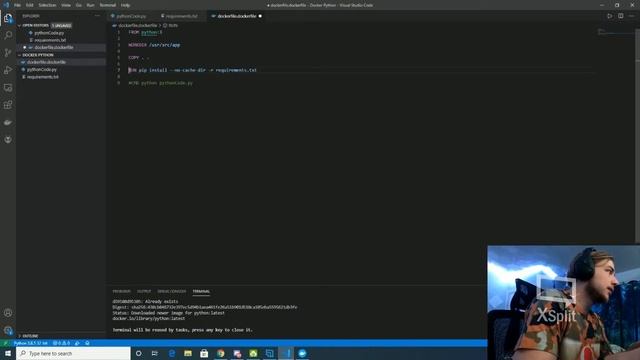
Task: Switch to the Output panel tab
Action: (x=144, y=291)
